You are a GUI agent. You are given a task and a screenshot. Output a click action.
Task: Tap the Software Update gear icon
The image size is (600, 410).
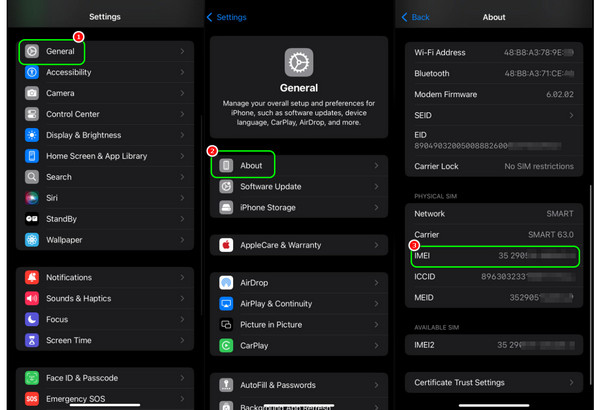tap(226, 186)
